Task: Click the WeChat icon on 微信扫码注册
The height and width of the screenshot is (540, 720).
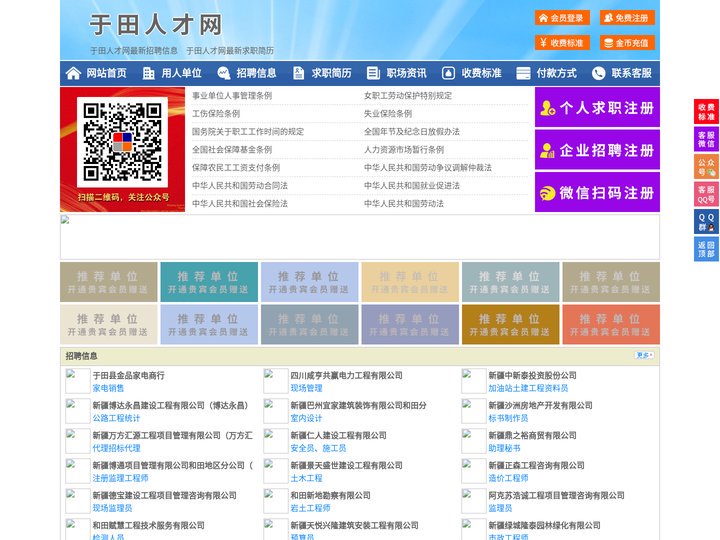Action: [x=547, y=193]
